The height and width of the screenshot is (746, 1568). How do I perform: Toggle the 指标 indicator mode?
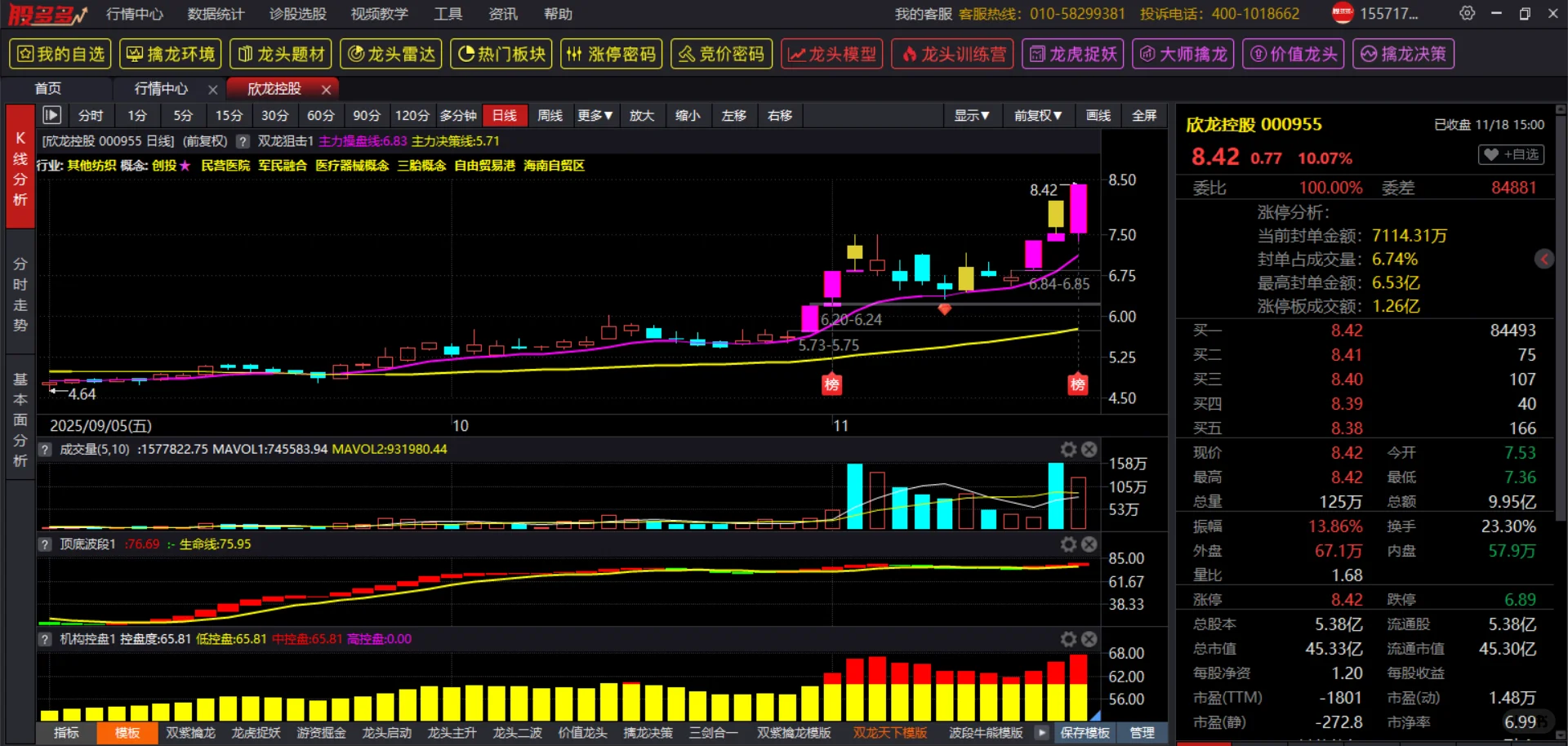tap(67, 733)
